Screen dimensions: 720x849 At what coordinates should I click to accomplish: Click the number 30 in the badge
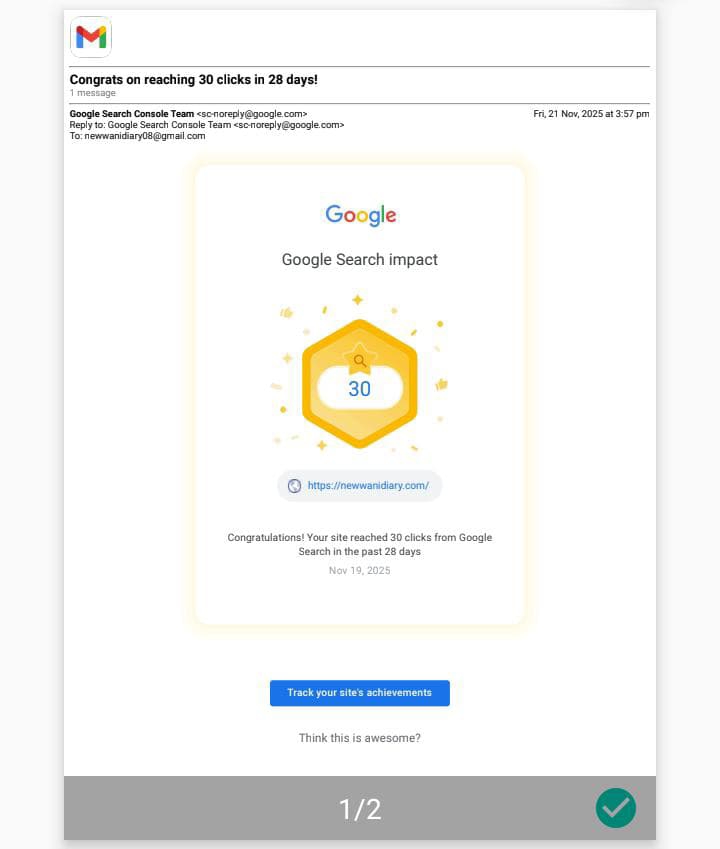pyautogui.click(x=359, y=389)
